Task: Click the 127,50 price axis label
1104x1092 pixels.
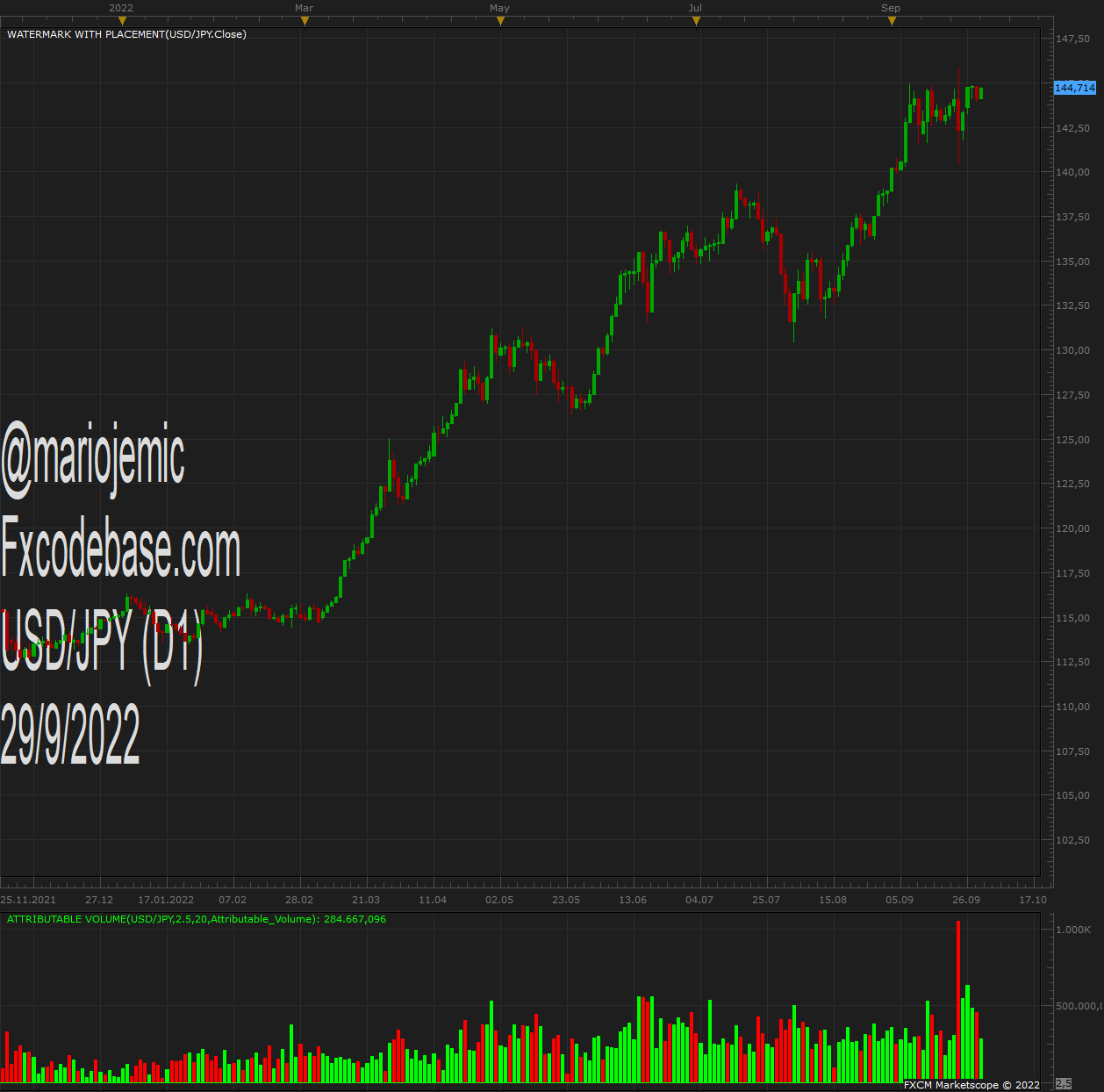Action: [1073, 395]
